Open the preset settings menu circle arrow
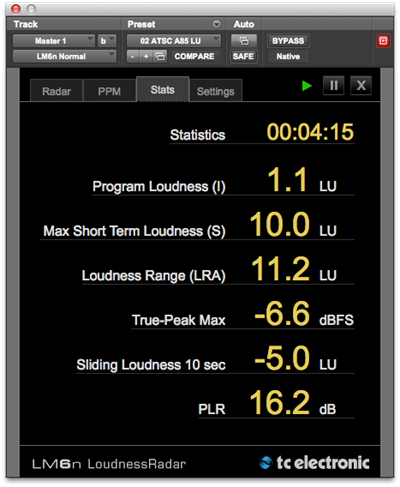 point(217,24)
